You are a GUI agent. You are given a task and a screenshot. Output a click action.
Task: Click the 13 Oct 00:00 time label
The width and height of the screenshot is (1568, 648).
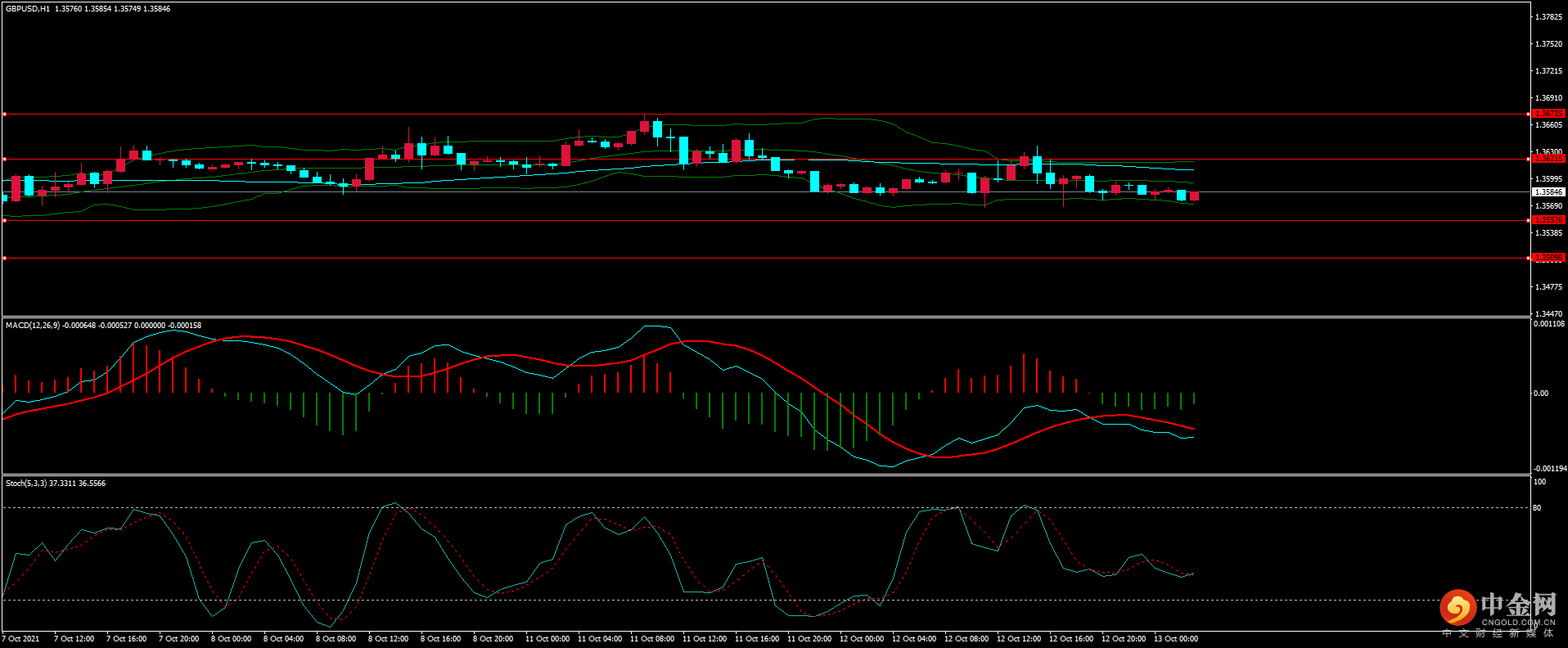pos(1175,639)
